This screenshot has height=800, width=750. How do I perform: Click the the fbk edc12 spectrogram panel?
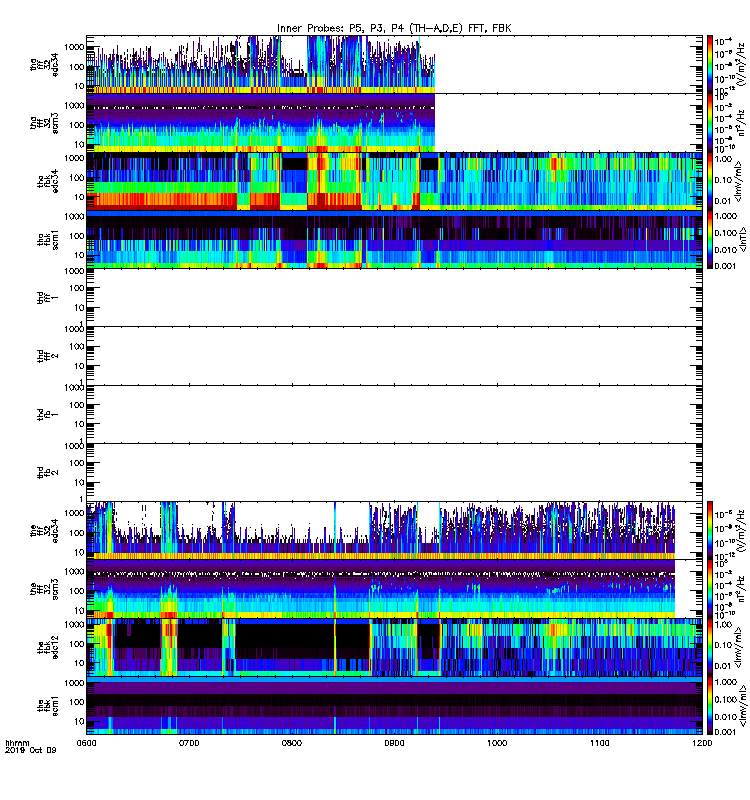[x=394, y=647]
